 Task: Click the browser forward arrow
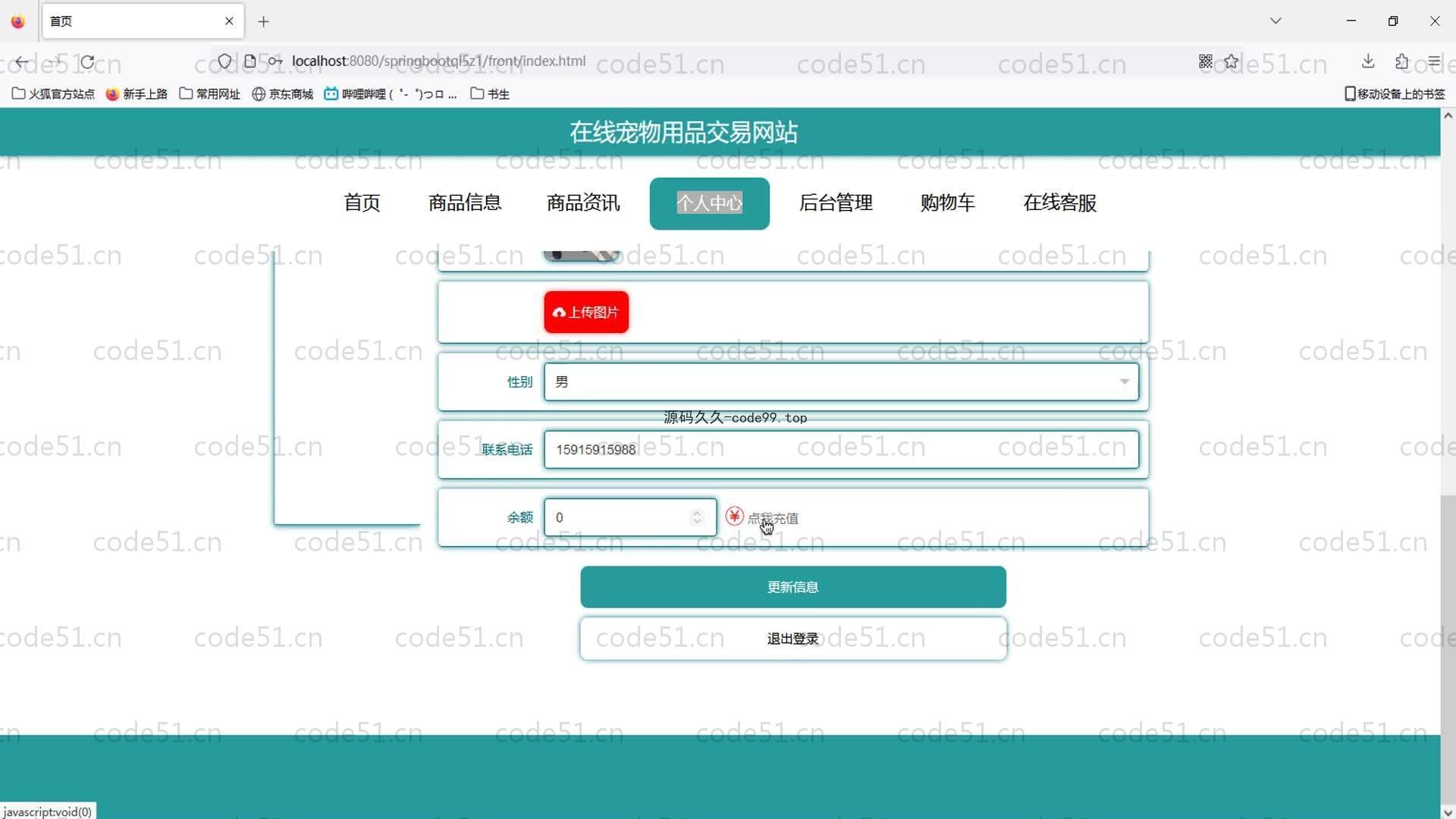[x=55, y=61]
